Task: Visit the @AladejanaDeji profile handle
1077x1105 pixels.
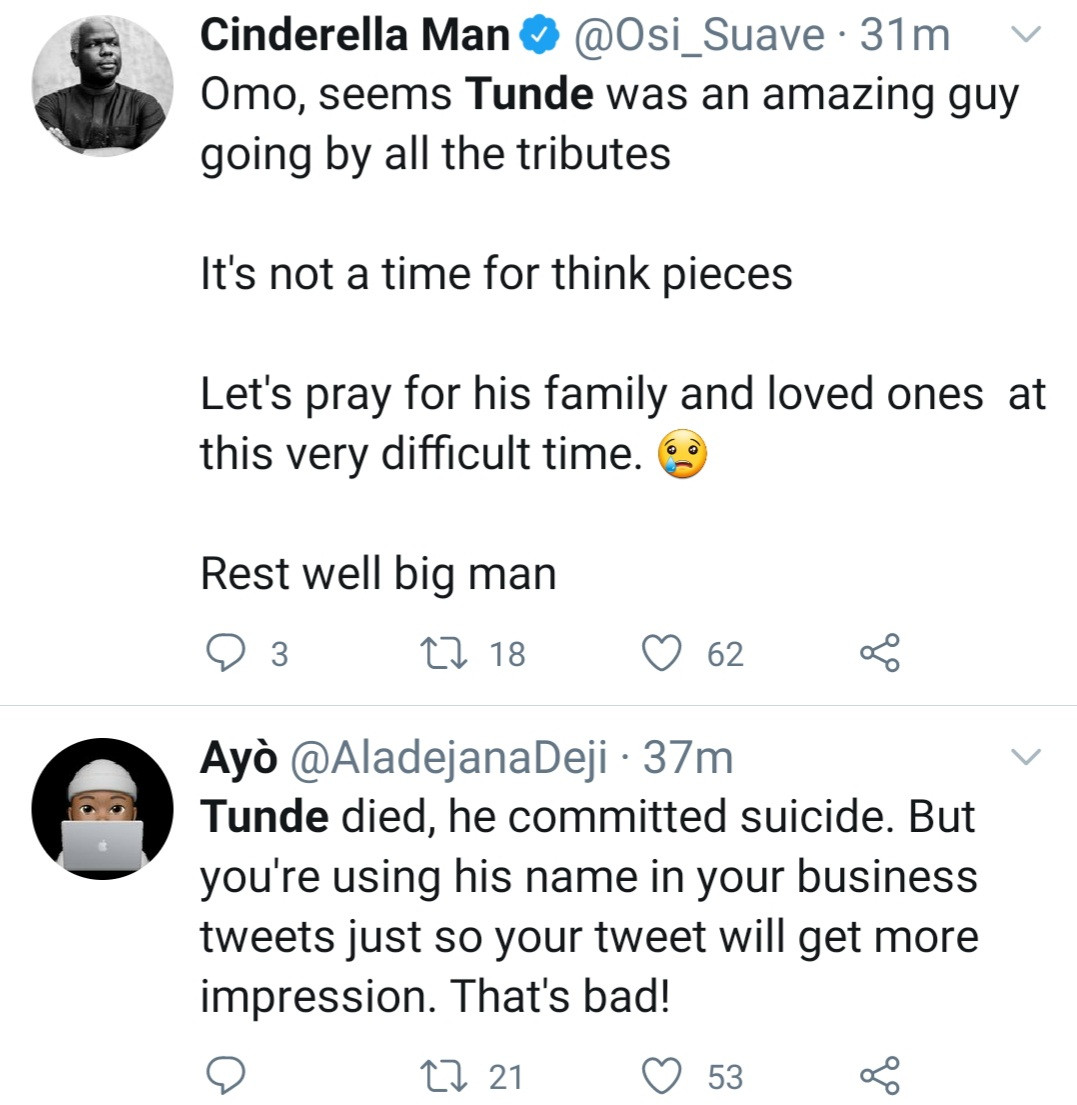Action: pyautogui.click(x=448, y=760)
